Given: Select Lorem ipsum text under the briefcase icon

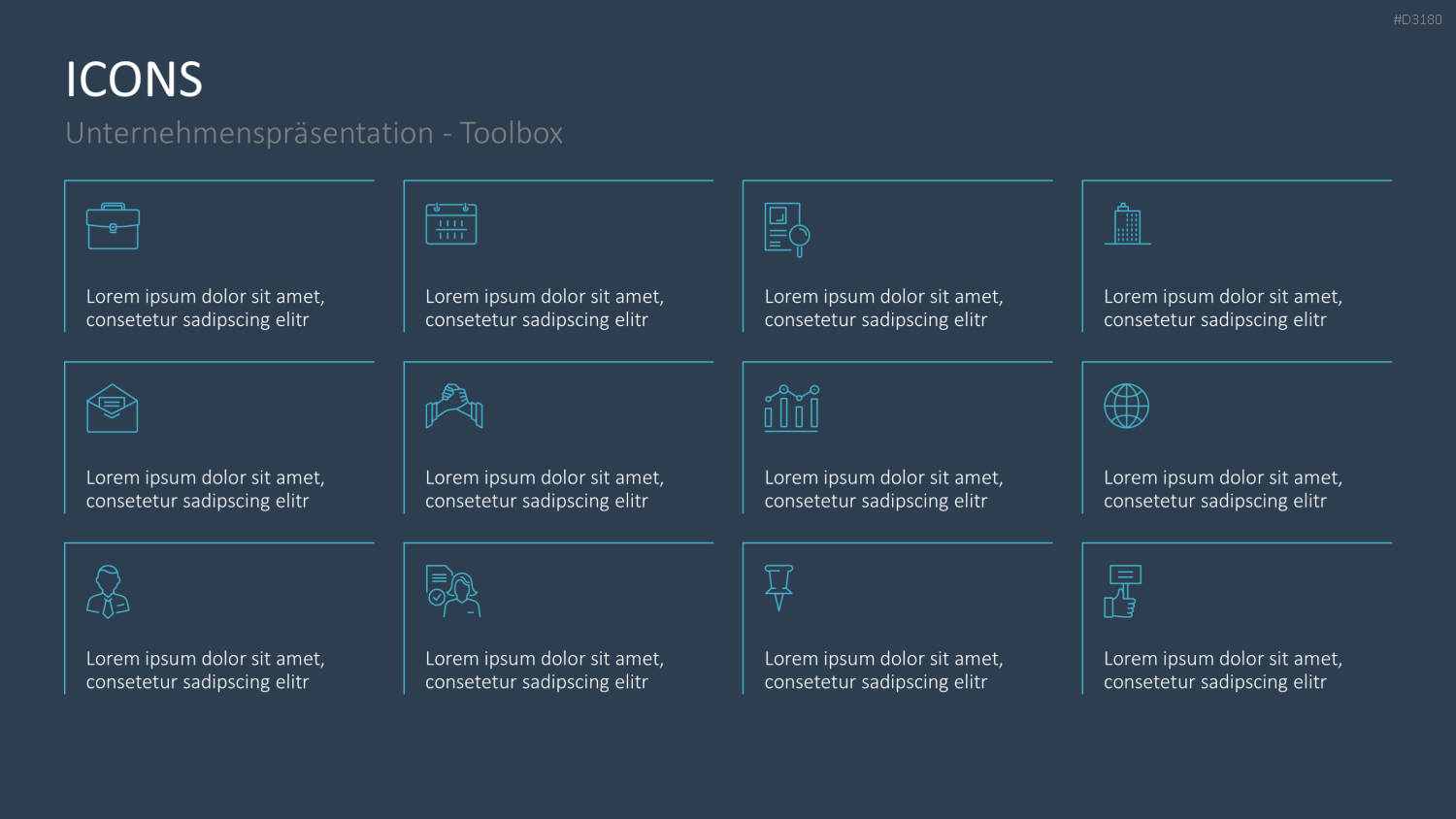Looking at the screenshot, I should pos(206,309).
